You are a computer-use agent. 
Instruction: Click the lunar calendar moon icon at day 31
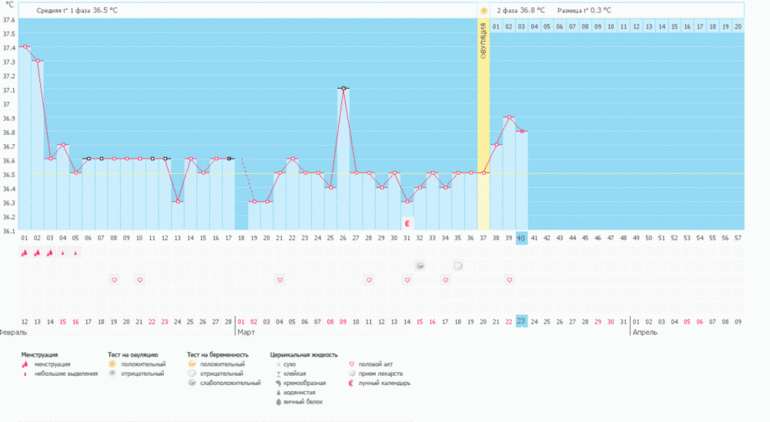(x=407, y=224)
